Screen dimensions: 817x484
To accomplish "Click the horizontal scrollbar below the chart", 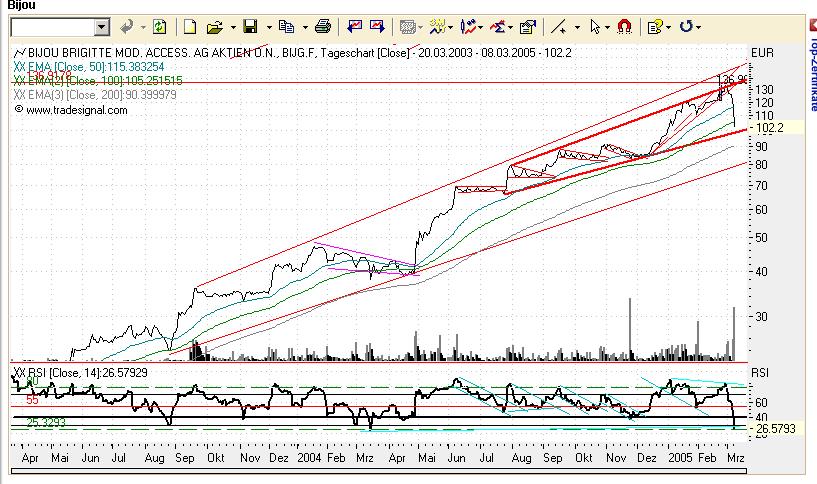I will [378, 471].
